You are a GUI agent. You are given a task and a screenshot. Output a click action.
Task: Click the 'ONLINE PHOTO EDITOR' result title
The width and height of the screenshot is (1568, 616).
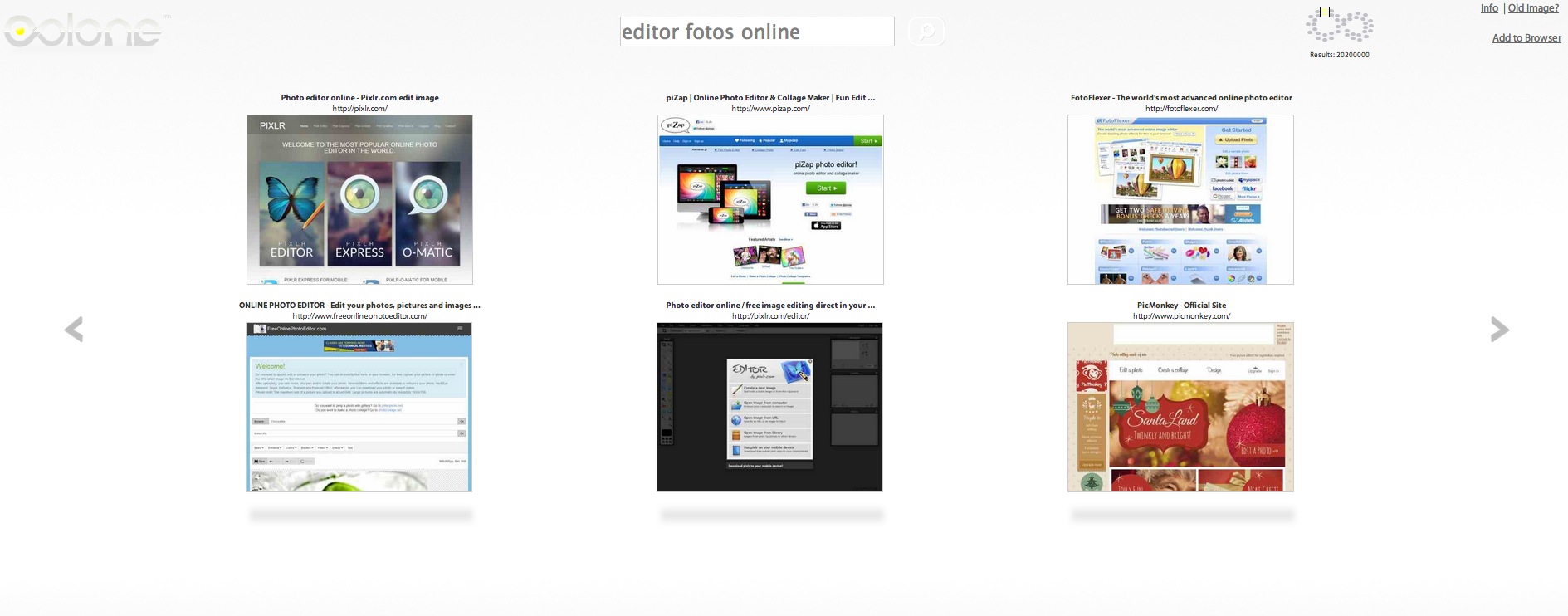[x=359, y=306]
